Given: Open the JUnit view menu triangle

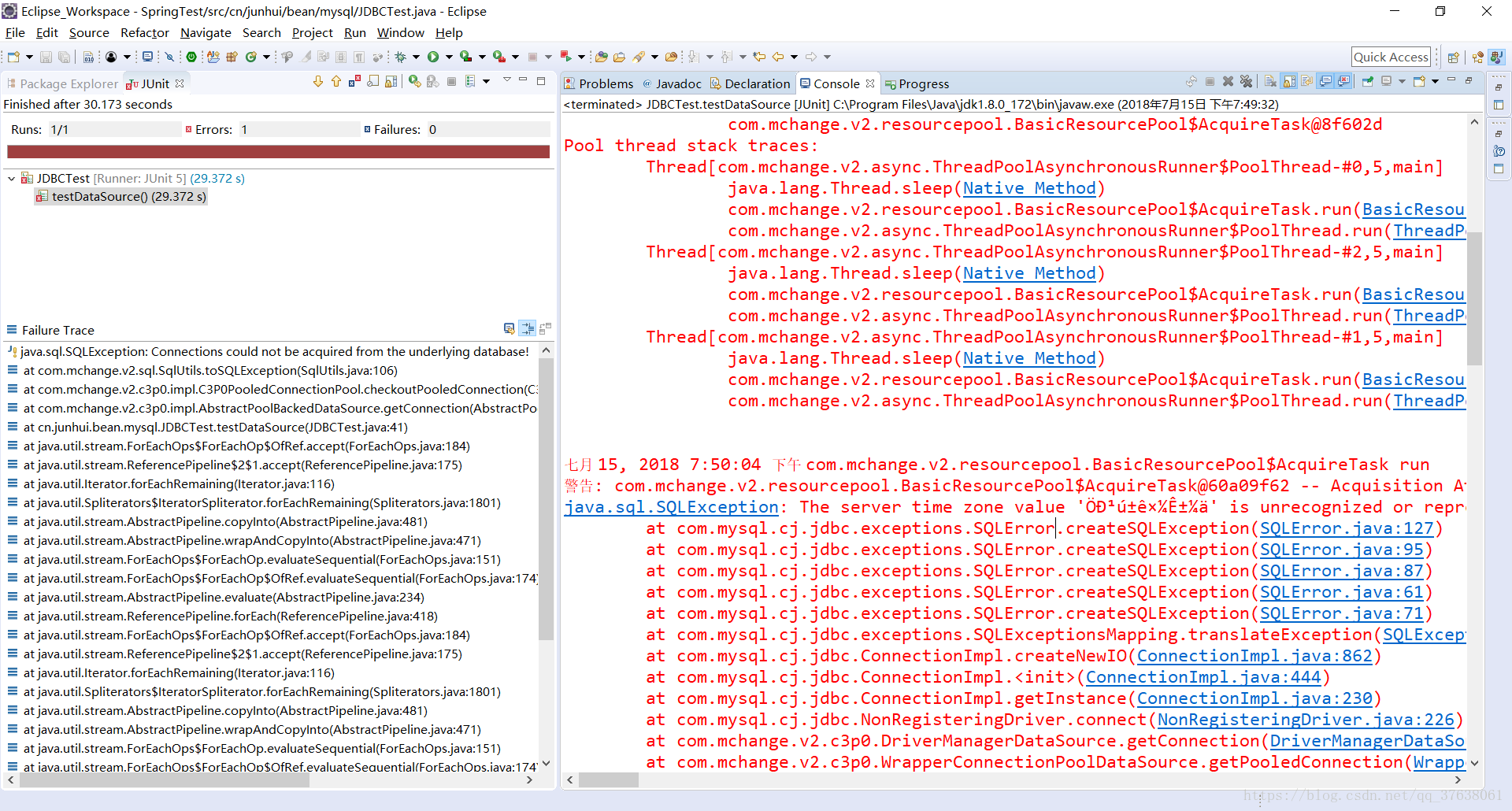Looking at the screenshot, I should click(x=507, y=80).
